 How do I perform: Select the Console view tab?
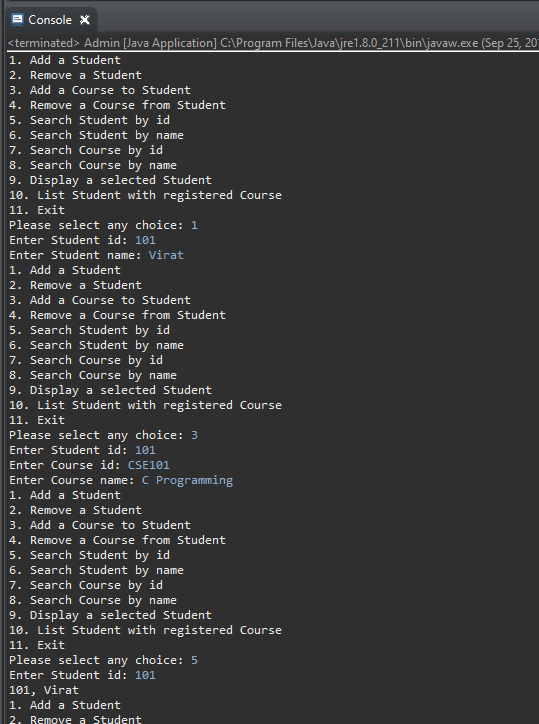50,20
